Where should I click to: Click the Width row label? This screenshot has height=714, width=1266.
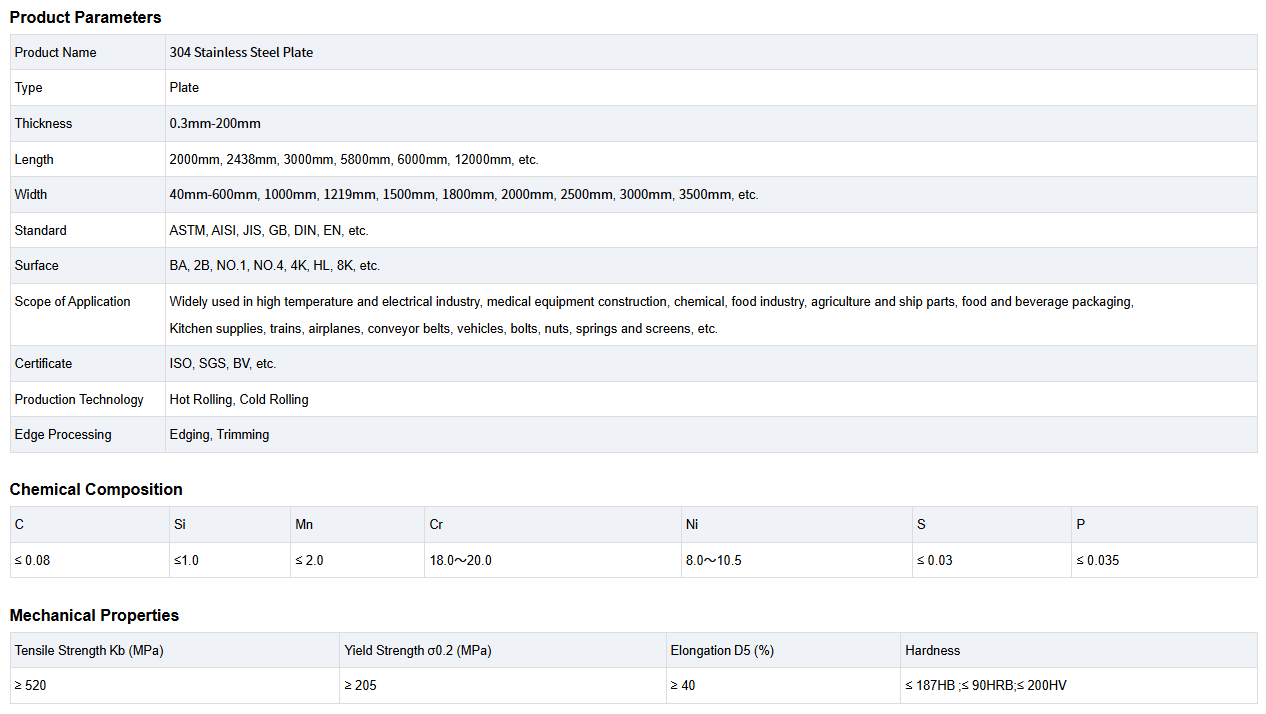[x=31, y=194]
